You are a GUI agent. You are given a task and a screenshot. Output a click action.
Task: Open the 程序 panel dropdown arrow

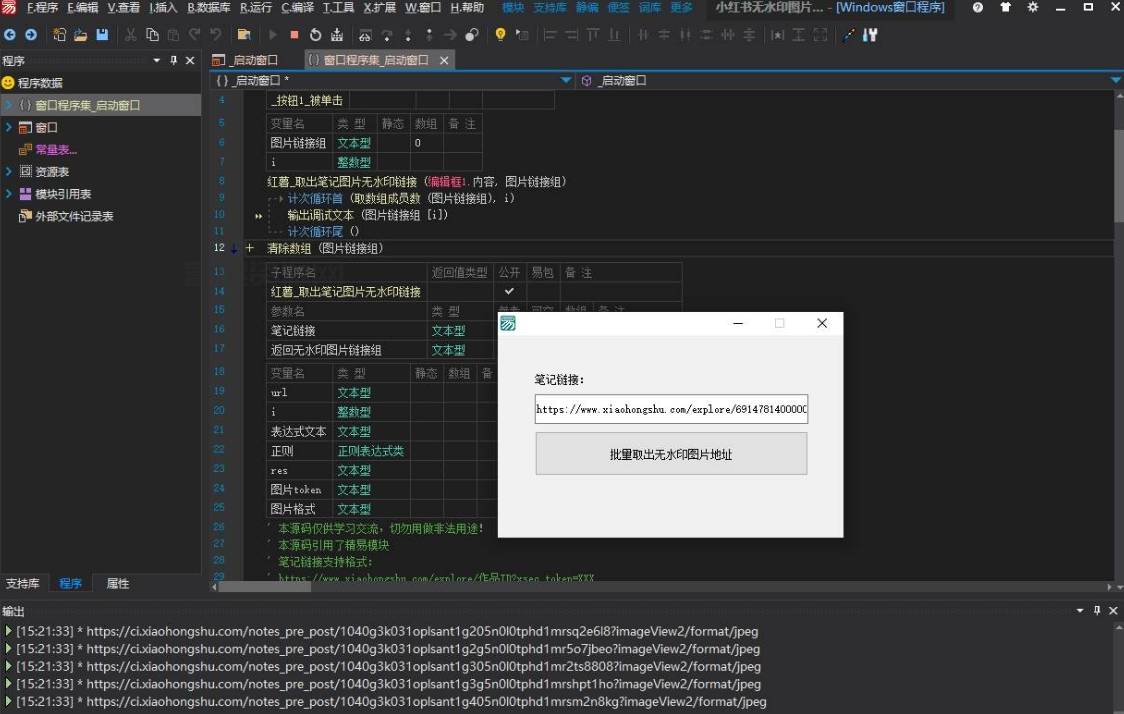click(156, 60)
